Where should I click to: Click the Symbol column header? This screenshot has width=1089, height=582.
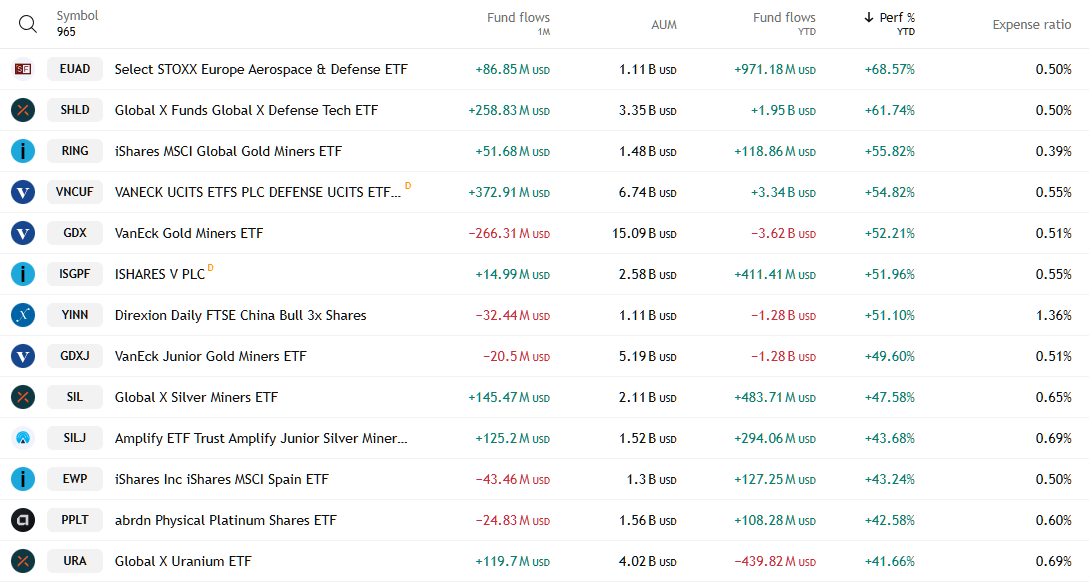pos(77,16)
